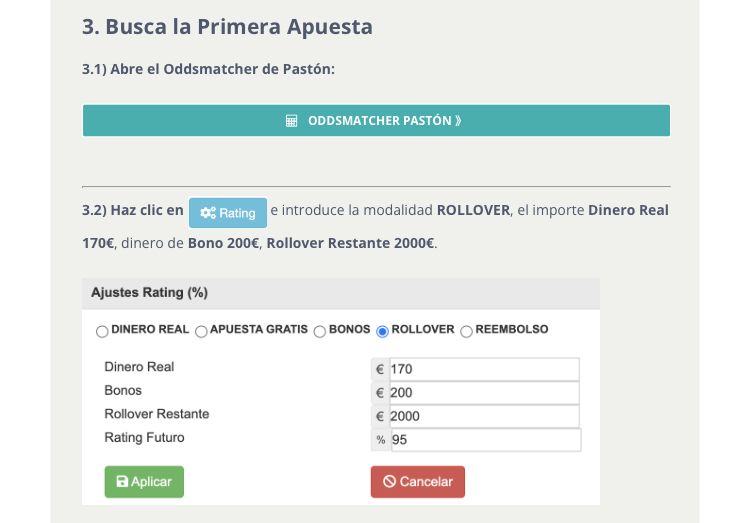
Task: Click the euro symbol beside Bonos field
Action: click(380, 393)
